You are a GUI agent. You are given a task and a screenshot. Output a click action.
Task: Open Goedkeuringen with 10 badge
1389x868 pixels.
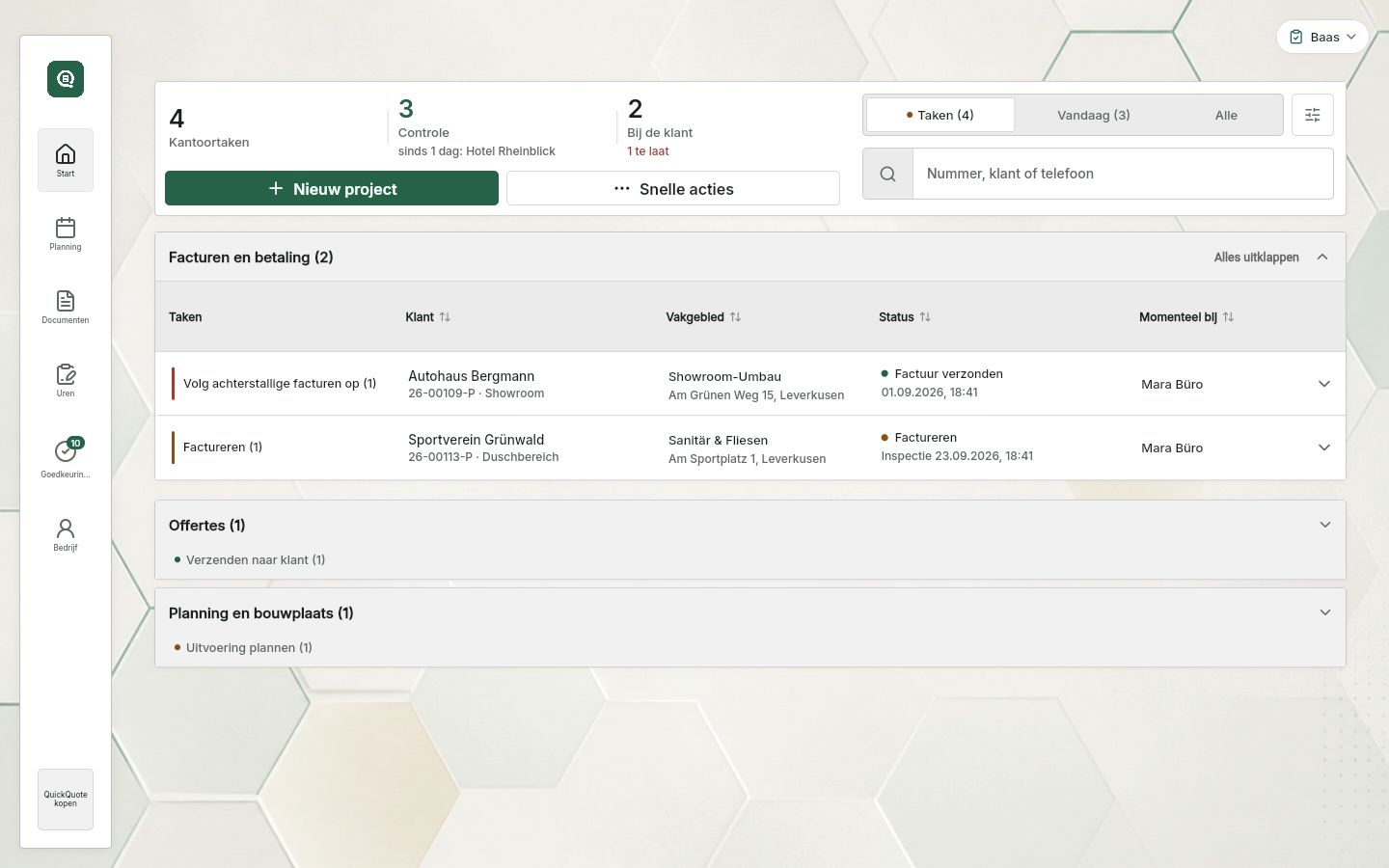coord(66,457)
